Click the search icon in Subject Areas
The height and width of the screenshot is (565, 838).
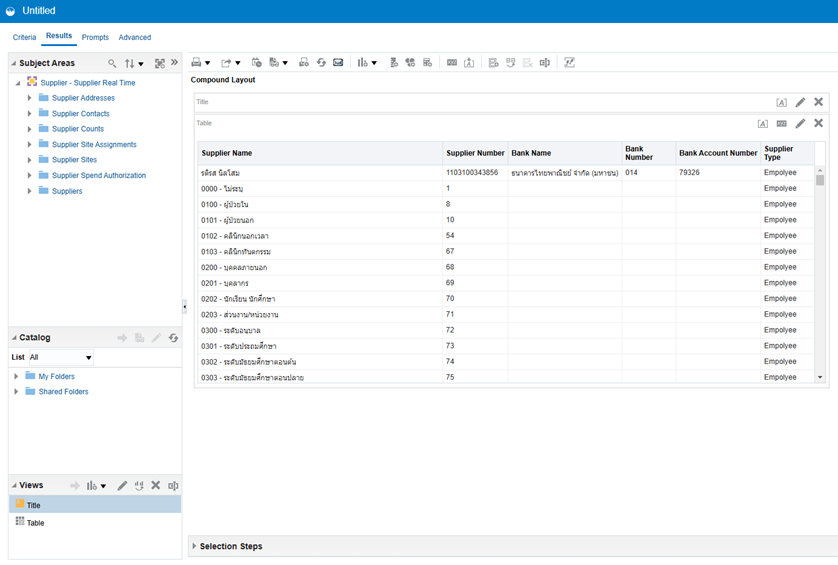(112, 63)
